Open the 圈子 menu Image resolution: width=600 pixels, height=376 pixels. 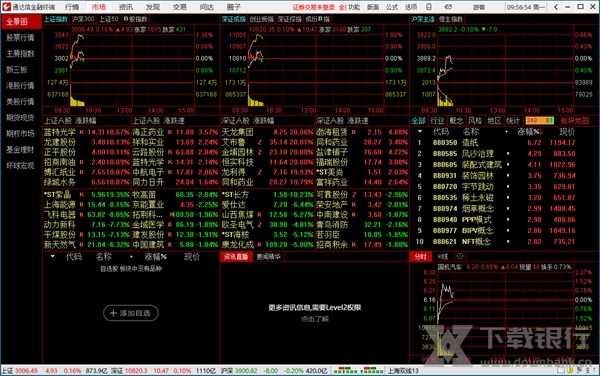click(233, 7)
